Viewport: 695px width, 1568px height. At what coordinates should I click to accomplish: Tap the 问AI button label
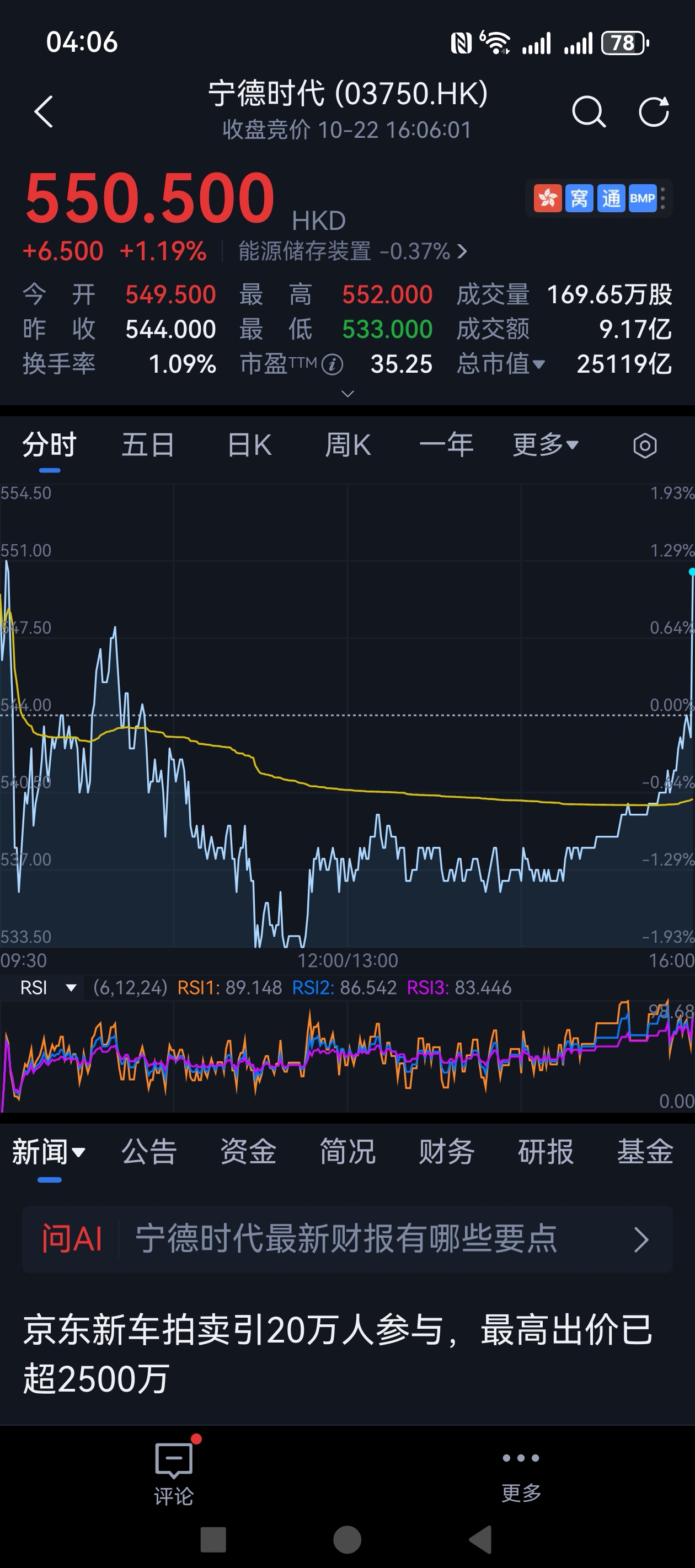72,1239
